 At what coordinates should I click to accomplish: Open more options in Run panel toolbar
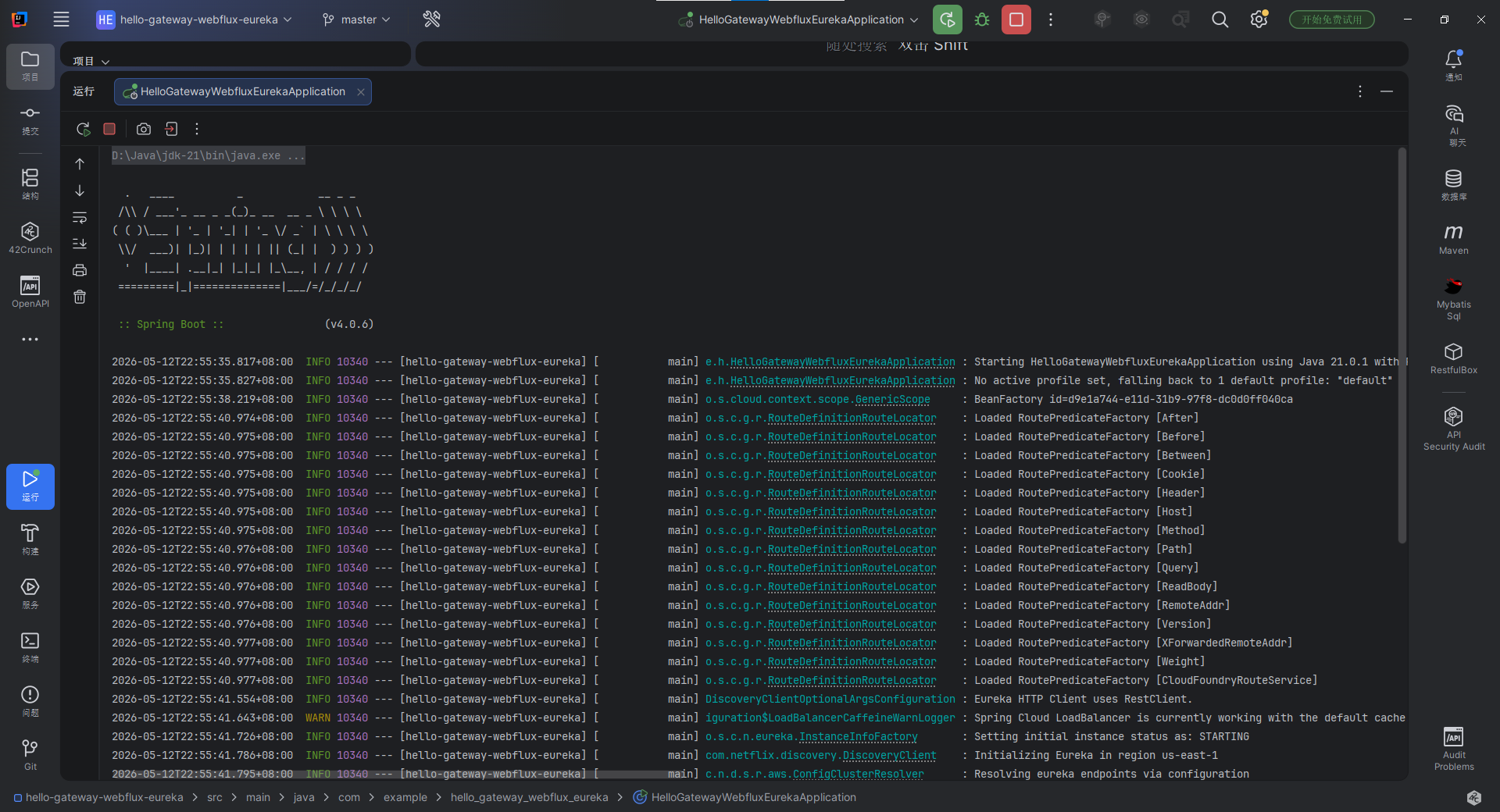tap(197, 129)
